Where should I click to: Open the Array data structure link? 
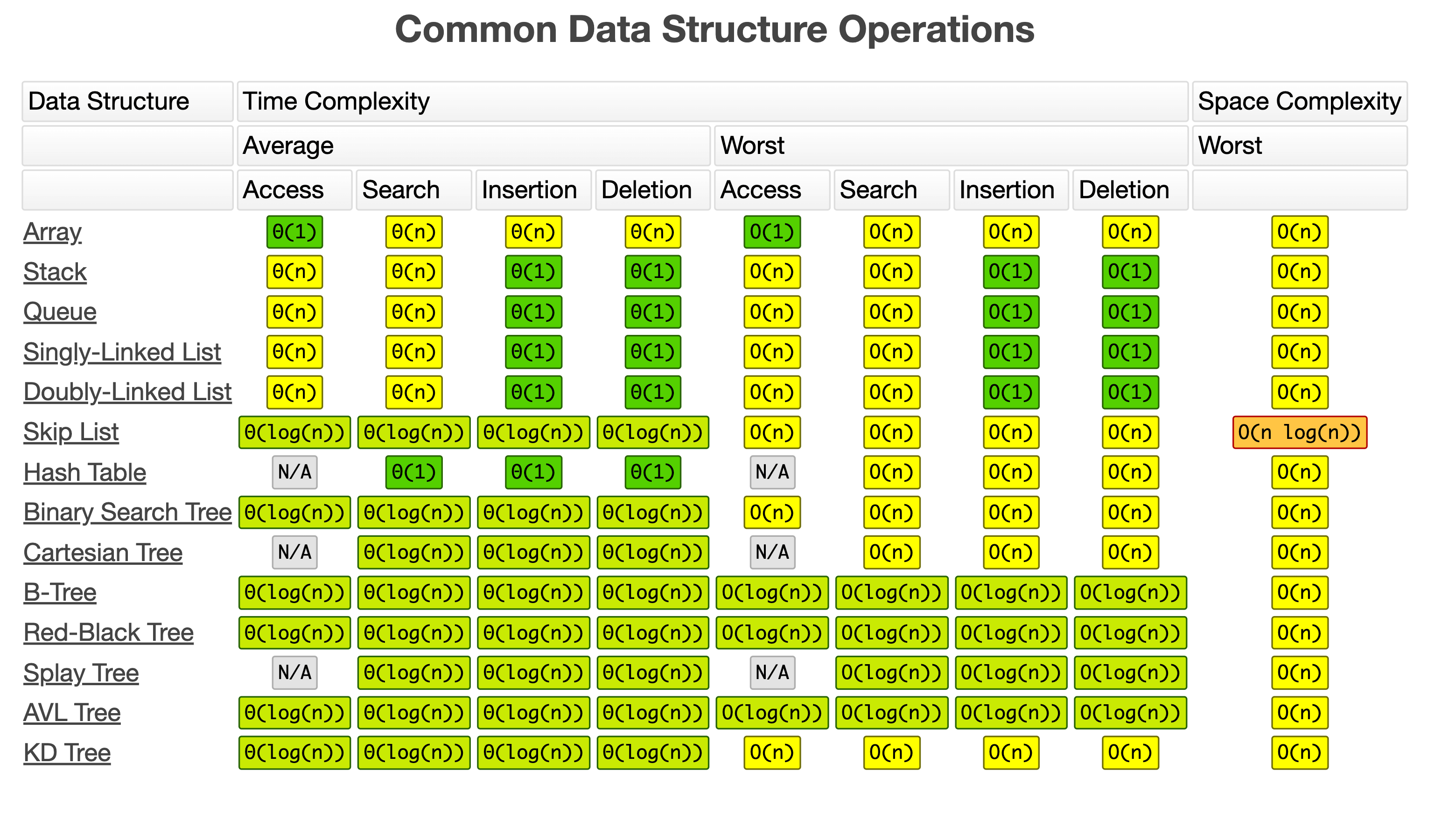(53, 232)
